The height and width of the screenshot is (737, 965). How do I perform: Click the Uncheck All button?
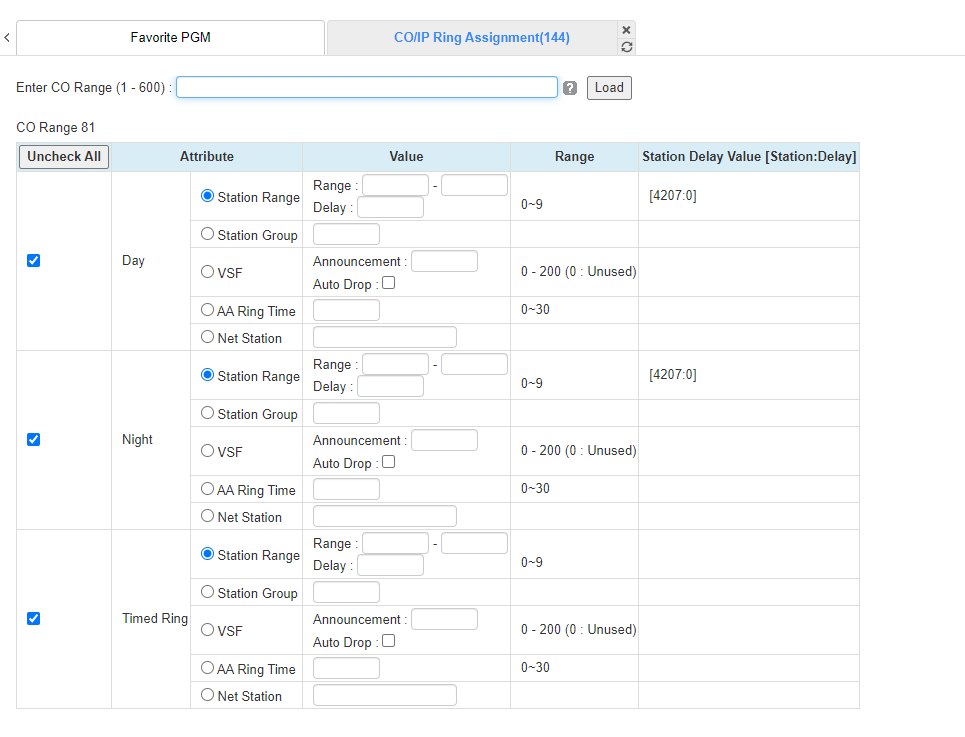[64, 157]
